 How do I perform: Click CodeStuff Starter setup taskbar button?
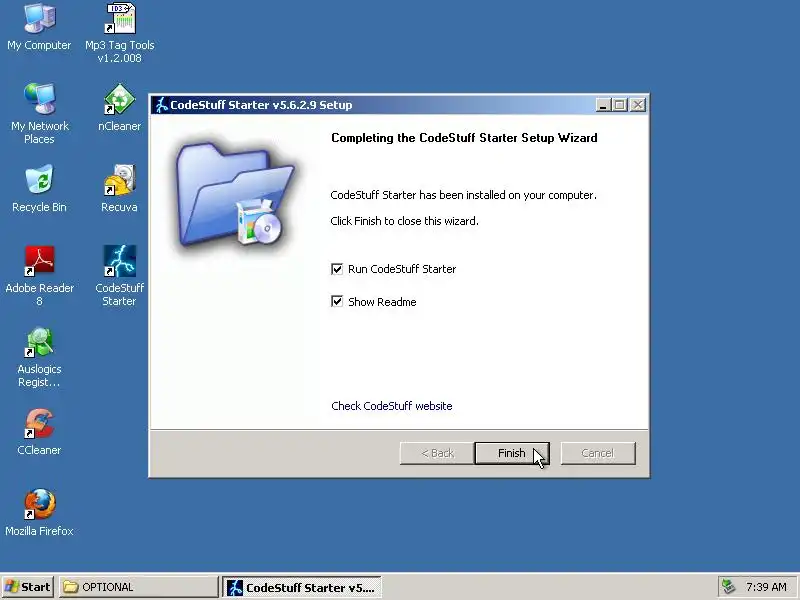(x=302, y=587)
